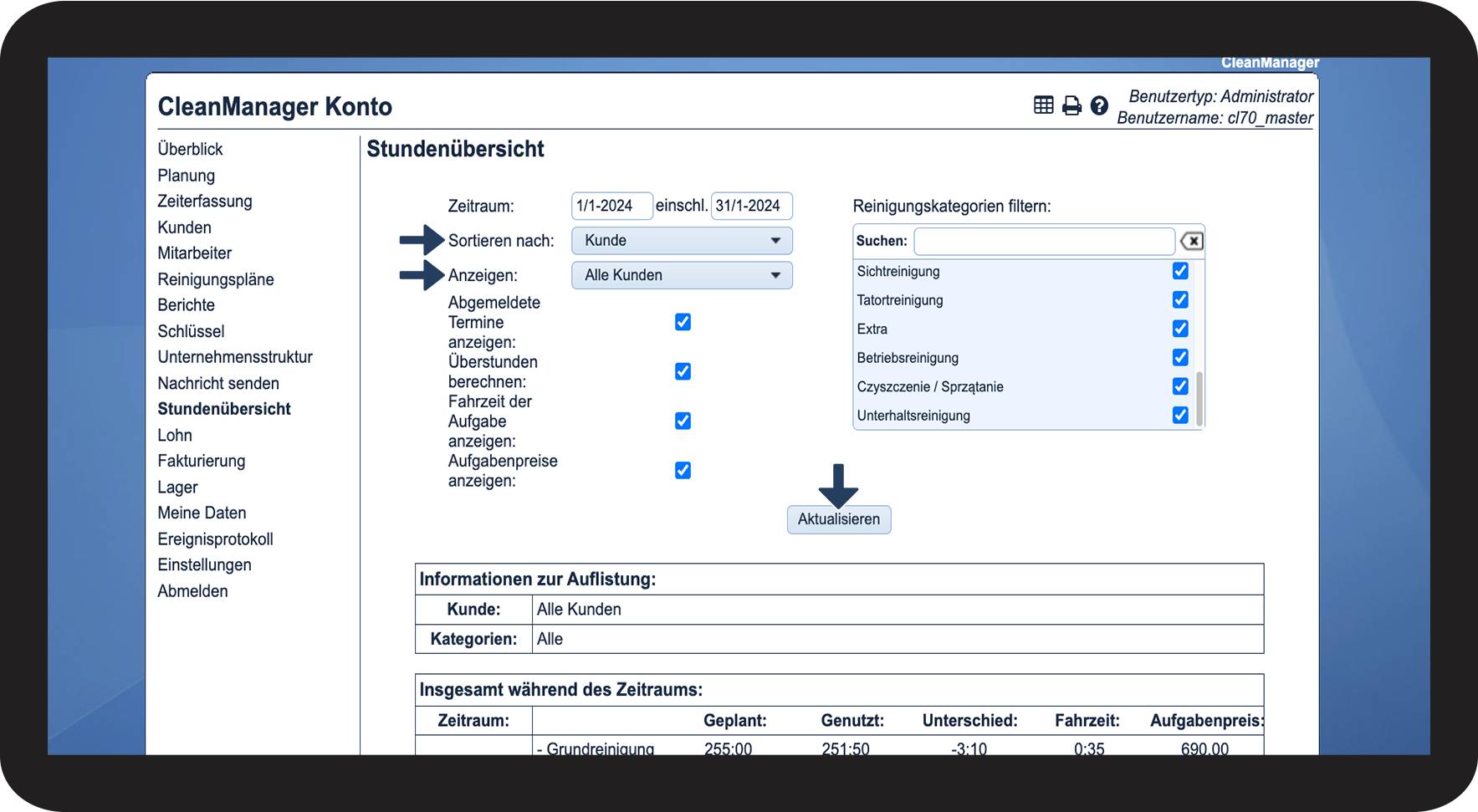Screen dimensions: 1478x812
Task: Click the start date field 1/1-2024
Action: tap(611, 206)
